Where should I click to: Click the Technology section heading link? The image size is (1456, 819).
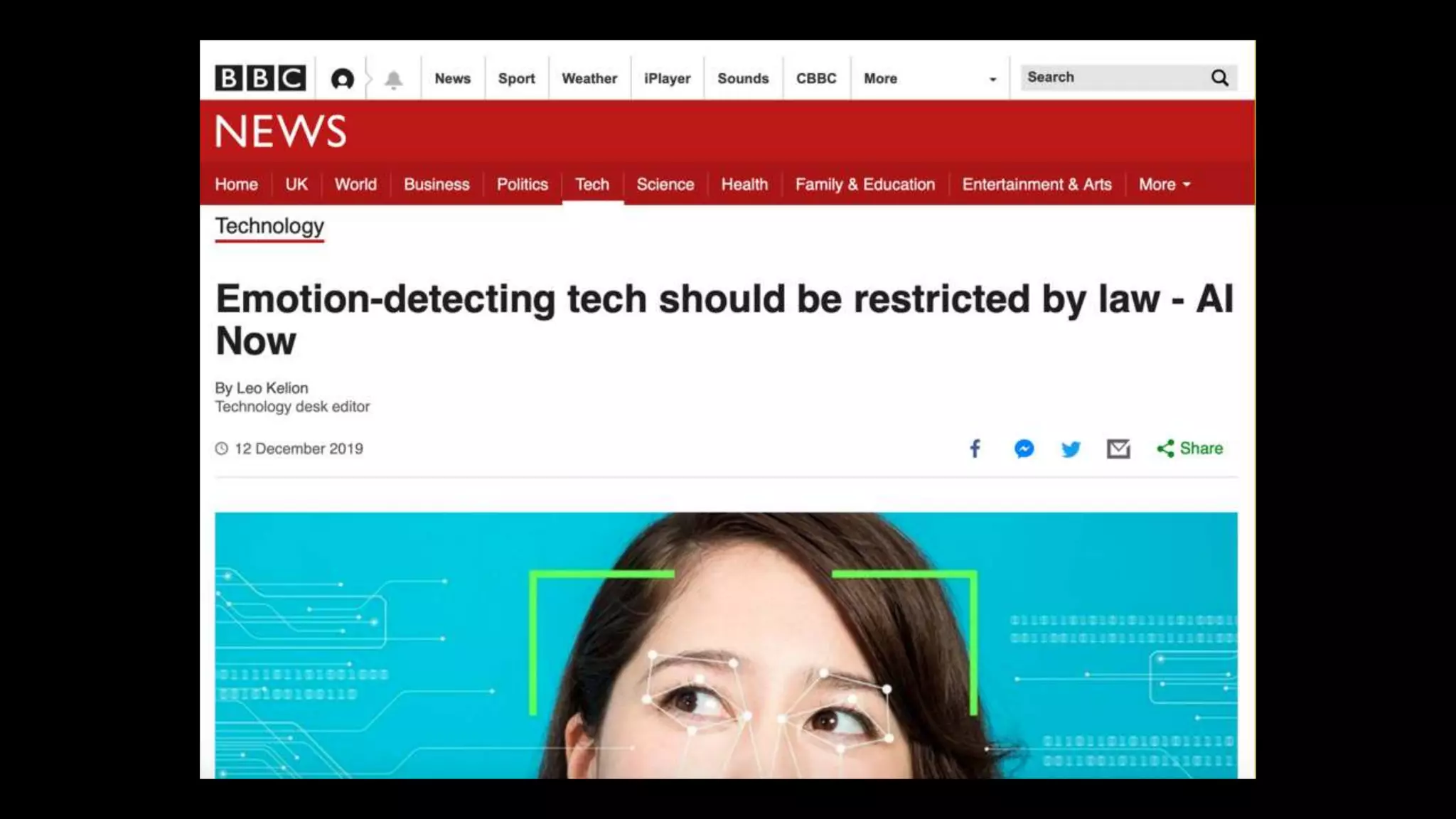pyautogui.click(x=269, y=226)
